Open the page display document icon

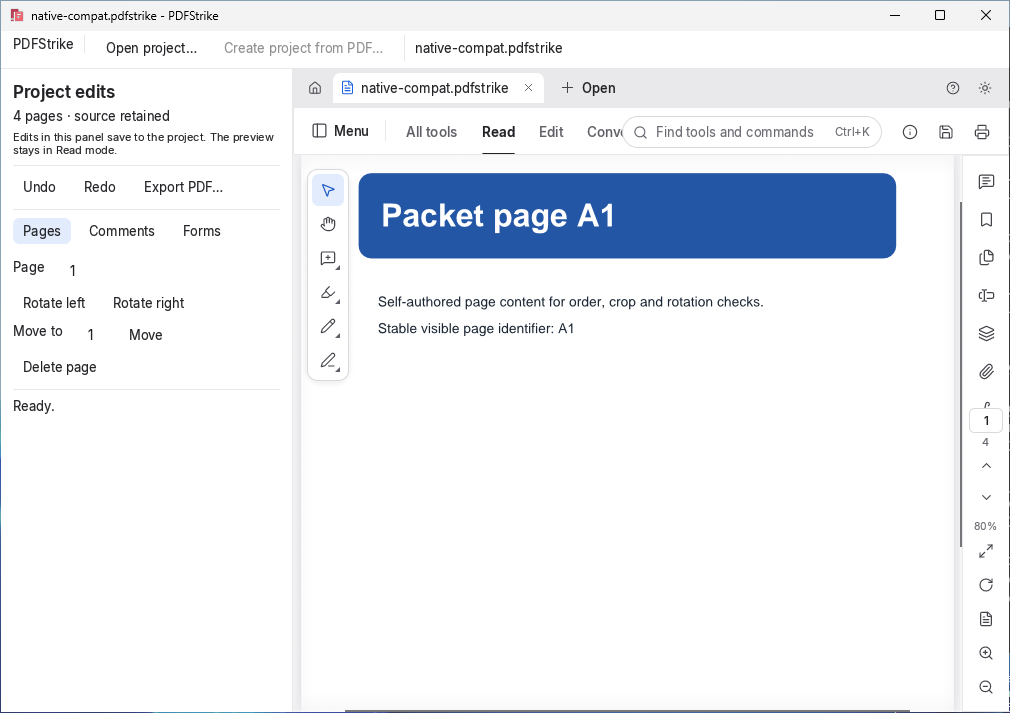(x=986, y=619)
